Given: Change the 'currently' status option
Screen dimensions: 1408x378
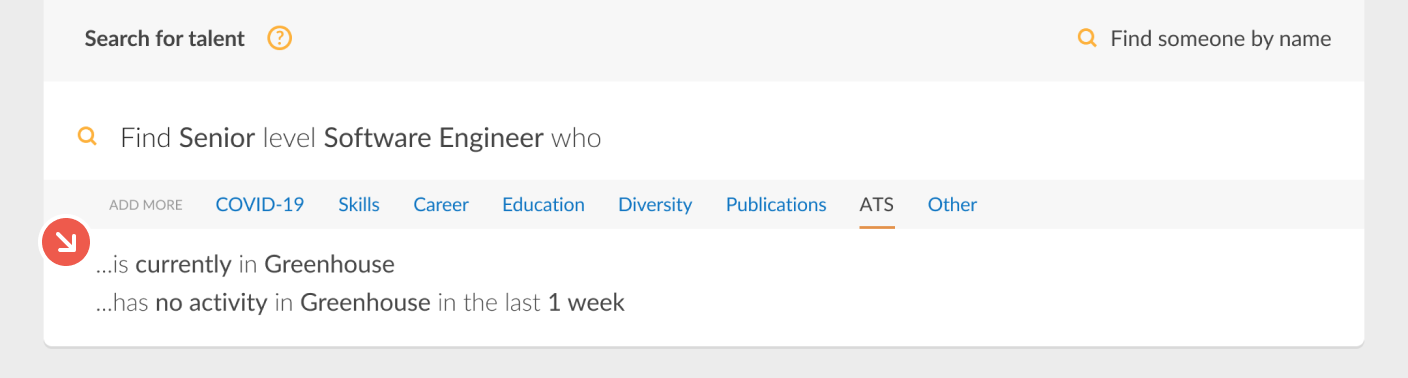Looking at the screenshot, I should (x=183, y=265).
